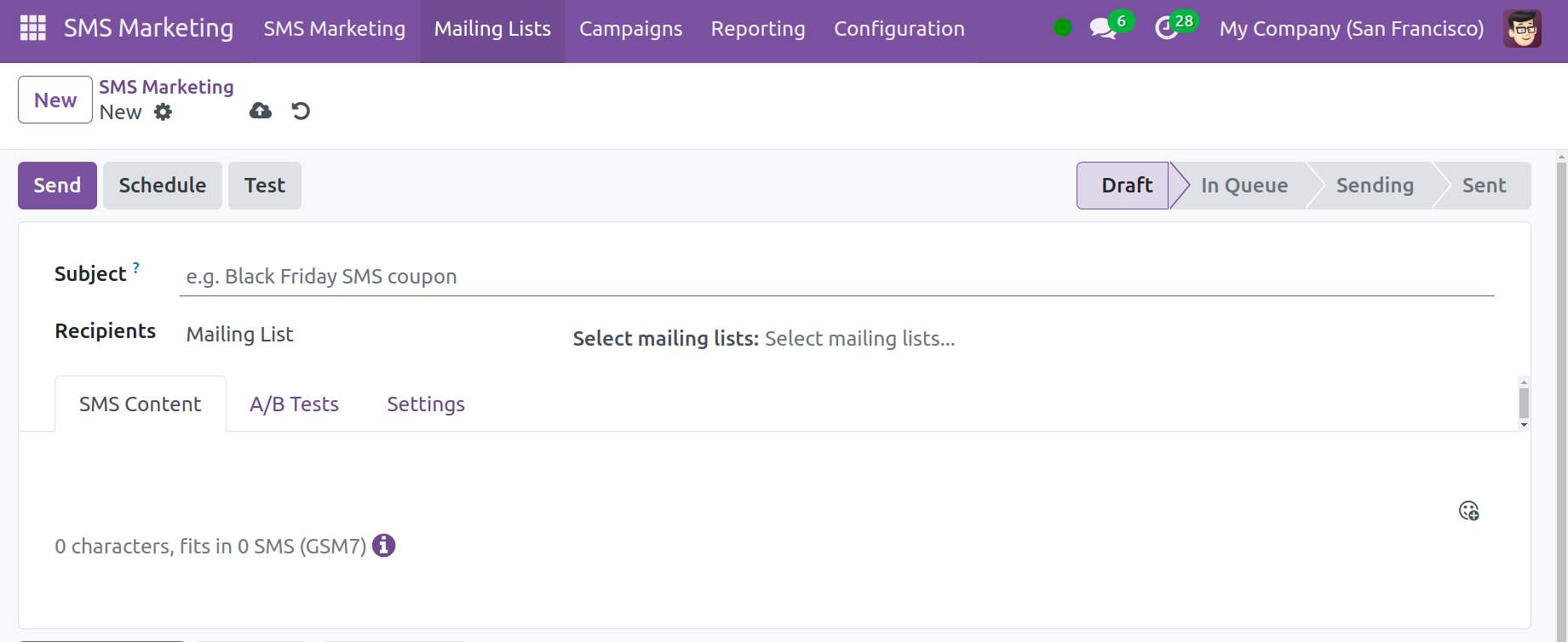Switch to the A/B Tests tab

(x=294, y=404)
